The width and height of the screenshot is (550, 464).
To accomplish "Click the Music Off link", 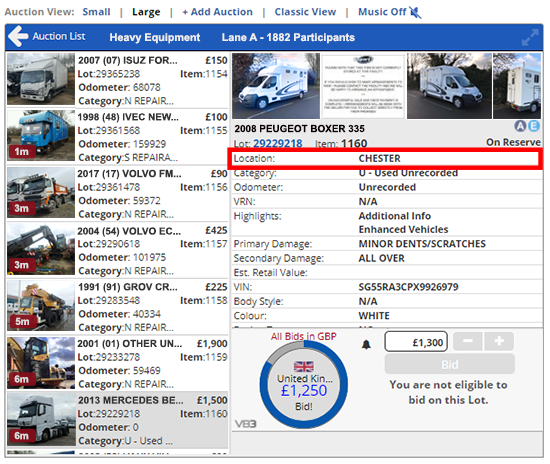I will click(382, 12).
